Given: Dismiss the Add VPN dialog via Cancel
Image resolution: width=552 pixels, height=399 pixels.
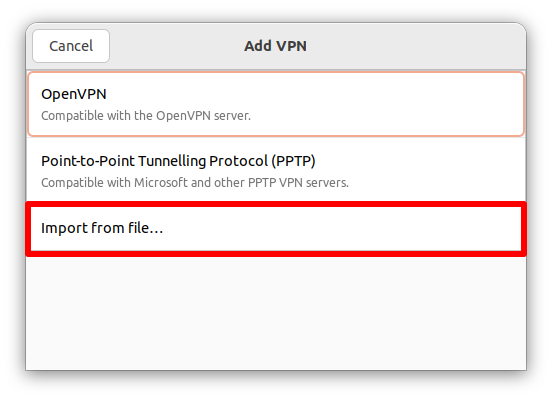Looking at the screenshot, I should click(x=71, y=46).
